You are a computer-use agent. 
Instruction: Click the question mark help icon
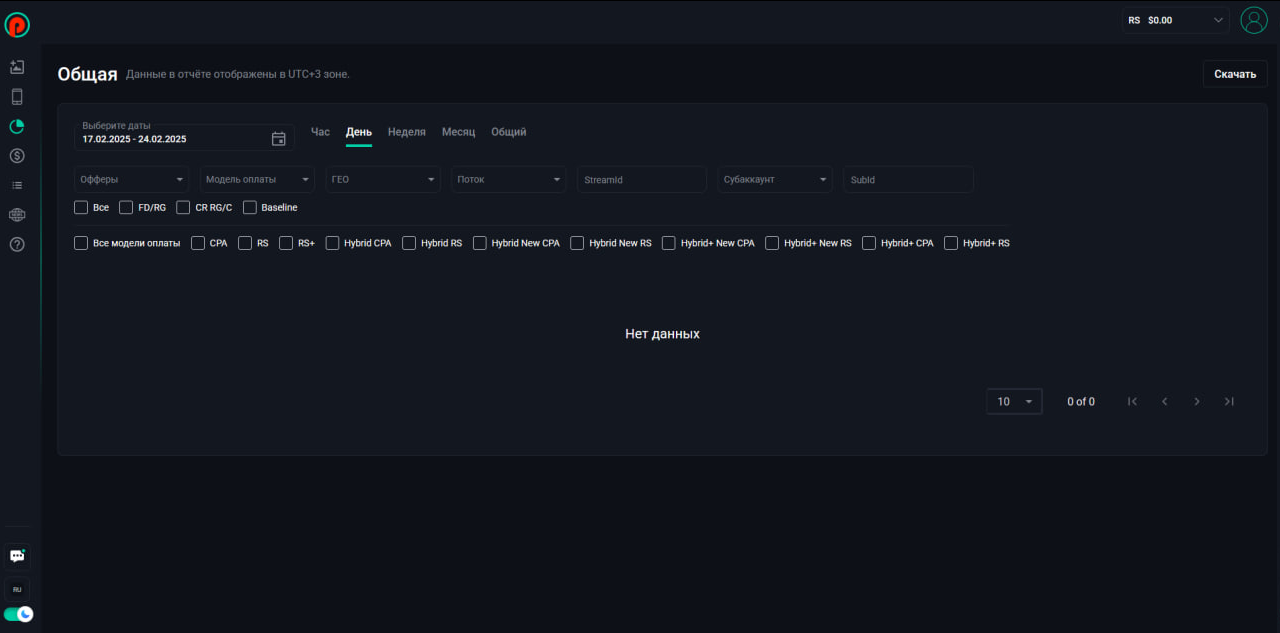(x=17, y=244)
